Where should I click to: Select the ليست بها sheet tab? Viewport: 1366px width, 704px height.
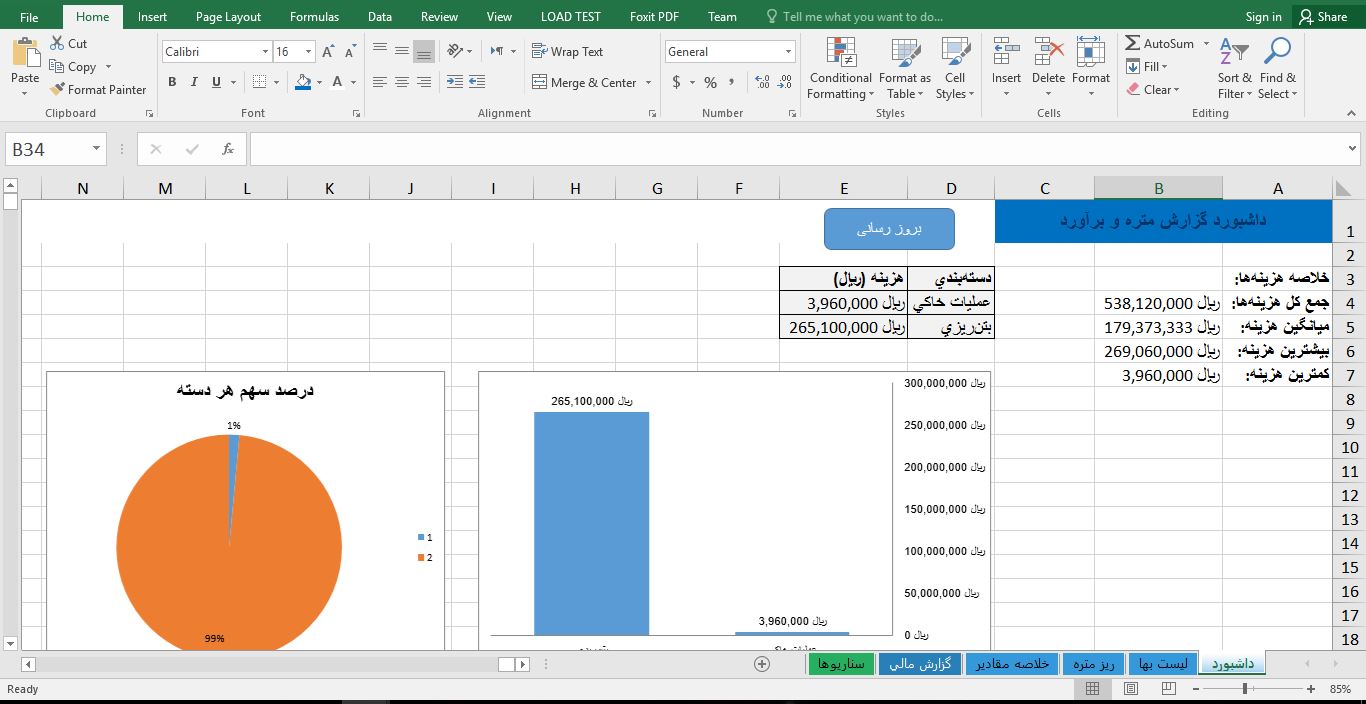[1162, 664]
